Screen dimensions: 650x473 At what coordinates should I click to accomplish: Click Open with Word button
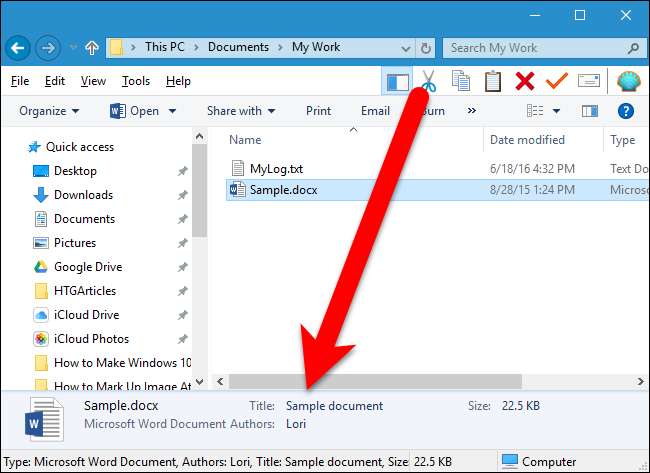(x=134, y=111)
